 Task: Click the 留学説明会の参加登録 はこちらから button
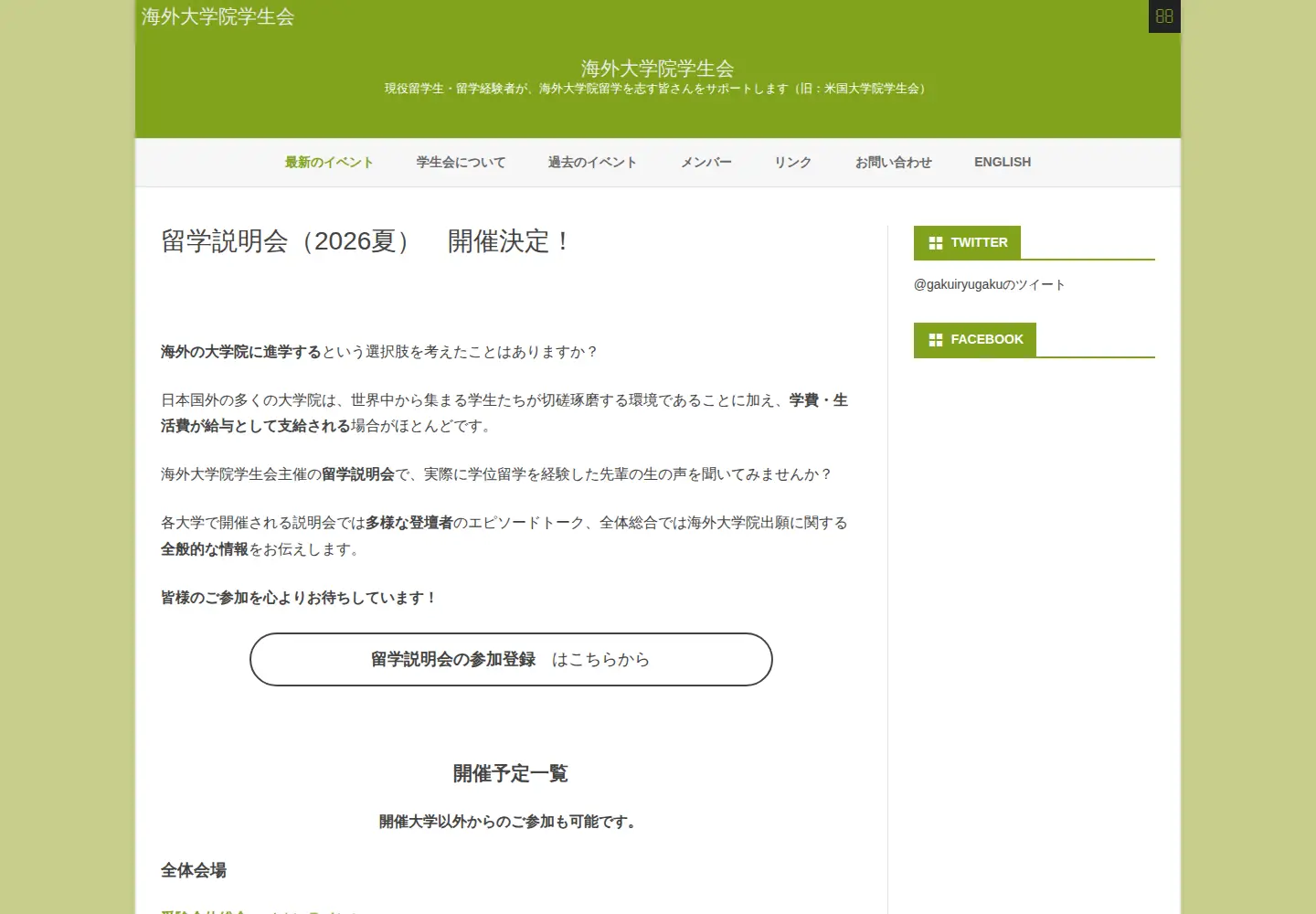511,659
